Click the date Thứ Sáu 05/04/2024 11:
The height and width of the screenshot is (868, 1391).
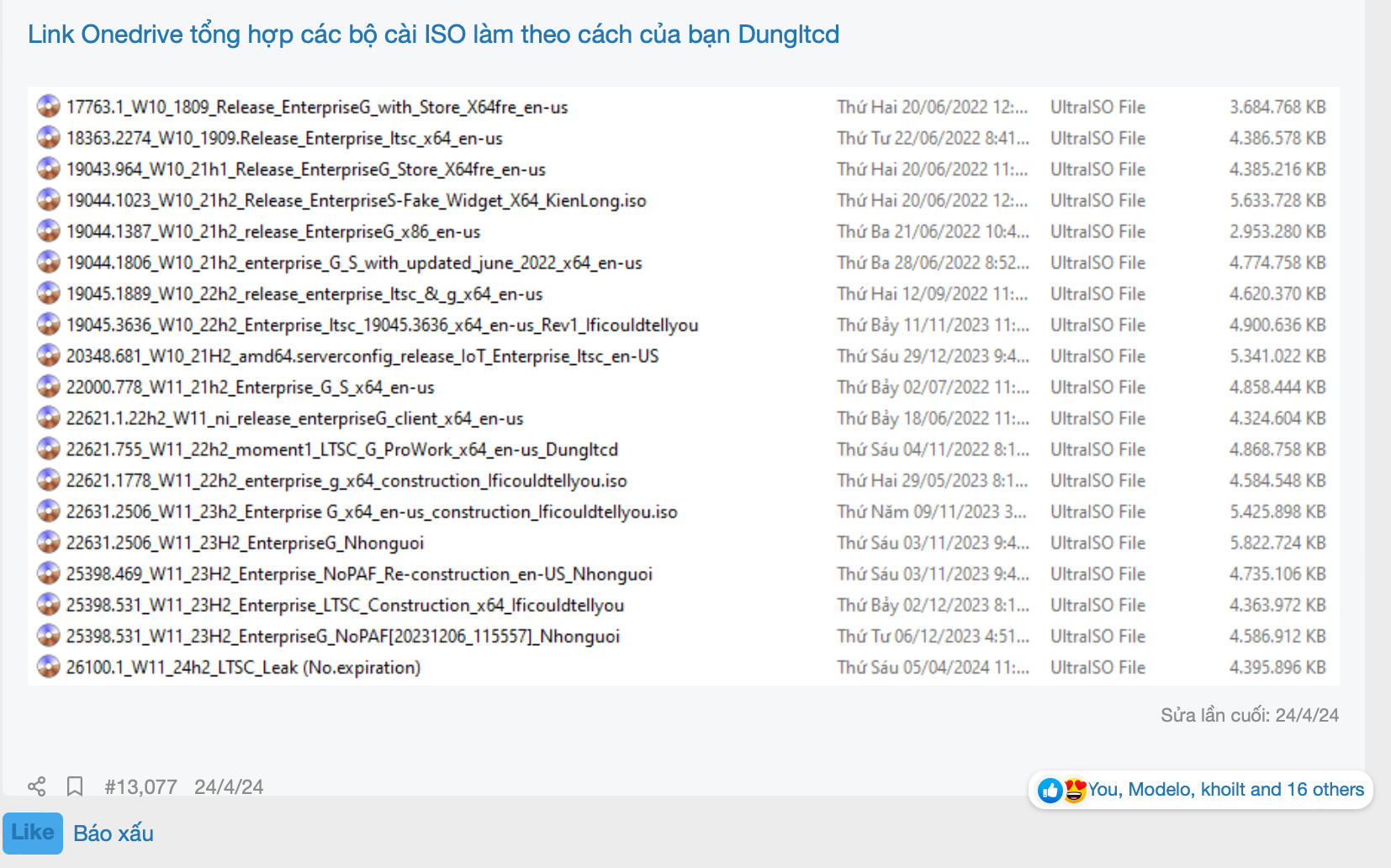click(933, 667)
